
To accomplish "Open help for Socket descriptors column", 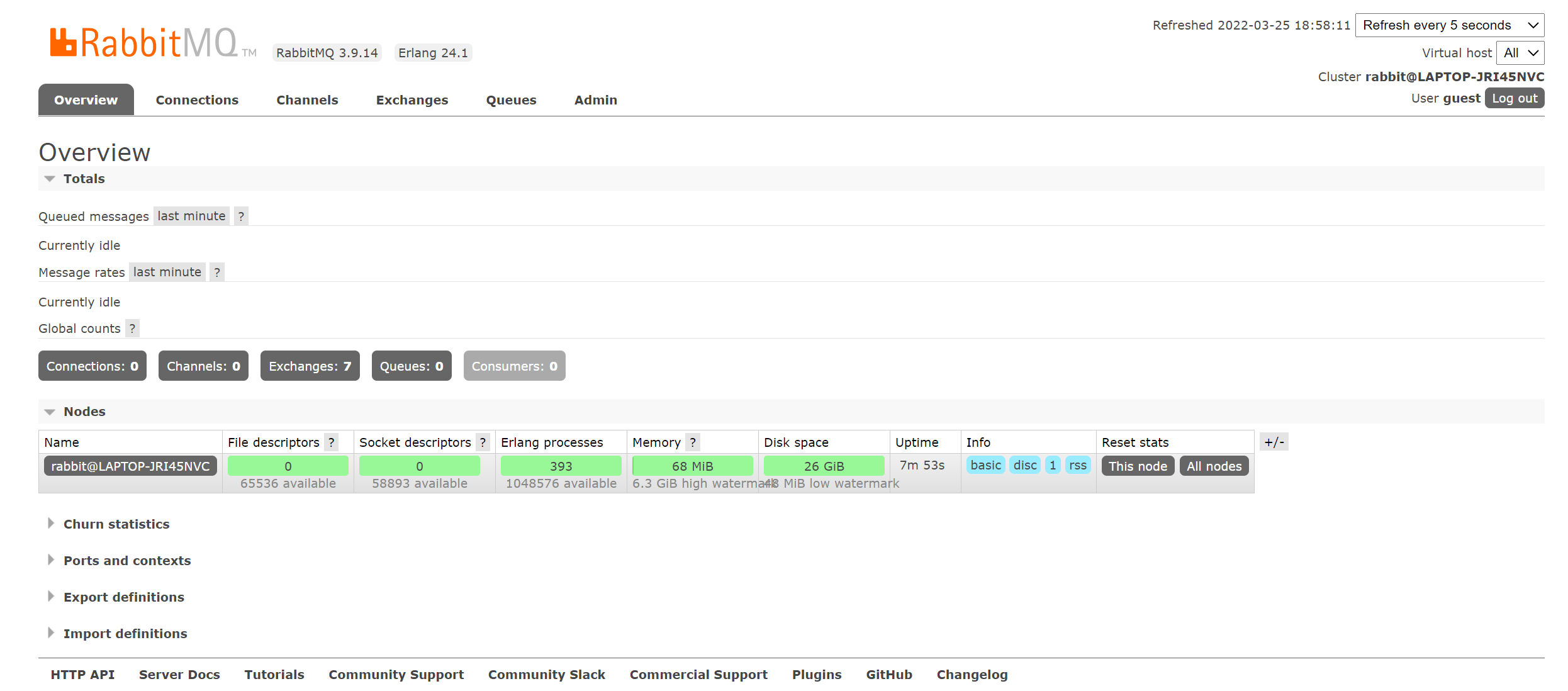I will point(483,442).
